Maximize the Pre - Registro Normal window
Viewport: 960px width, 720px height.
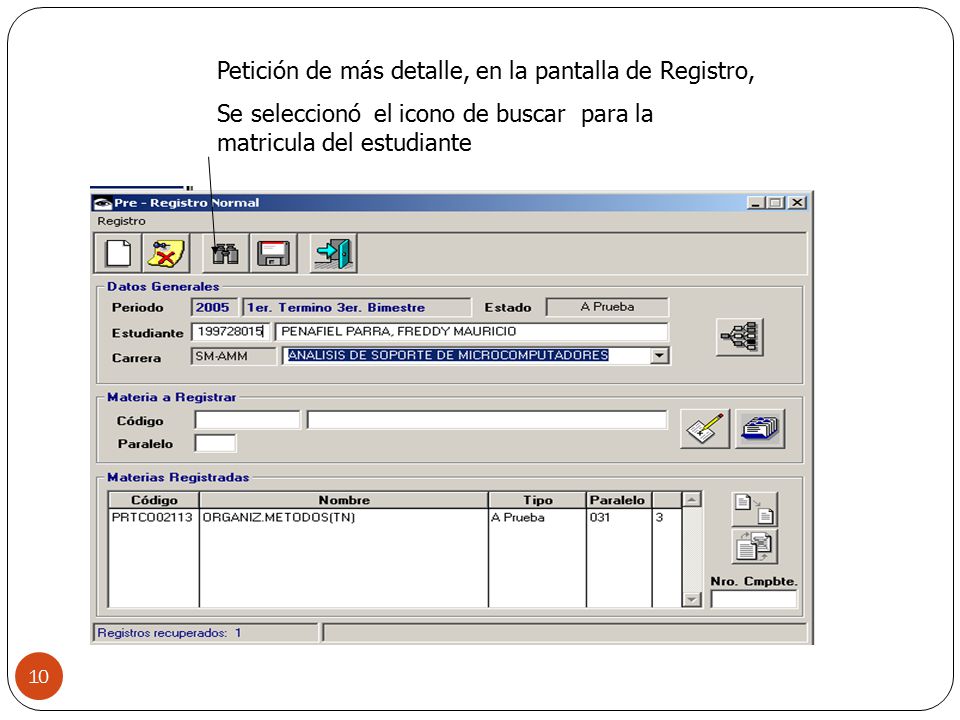(x=776, y=203)
